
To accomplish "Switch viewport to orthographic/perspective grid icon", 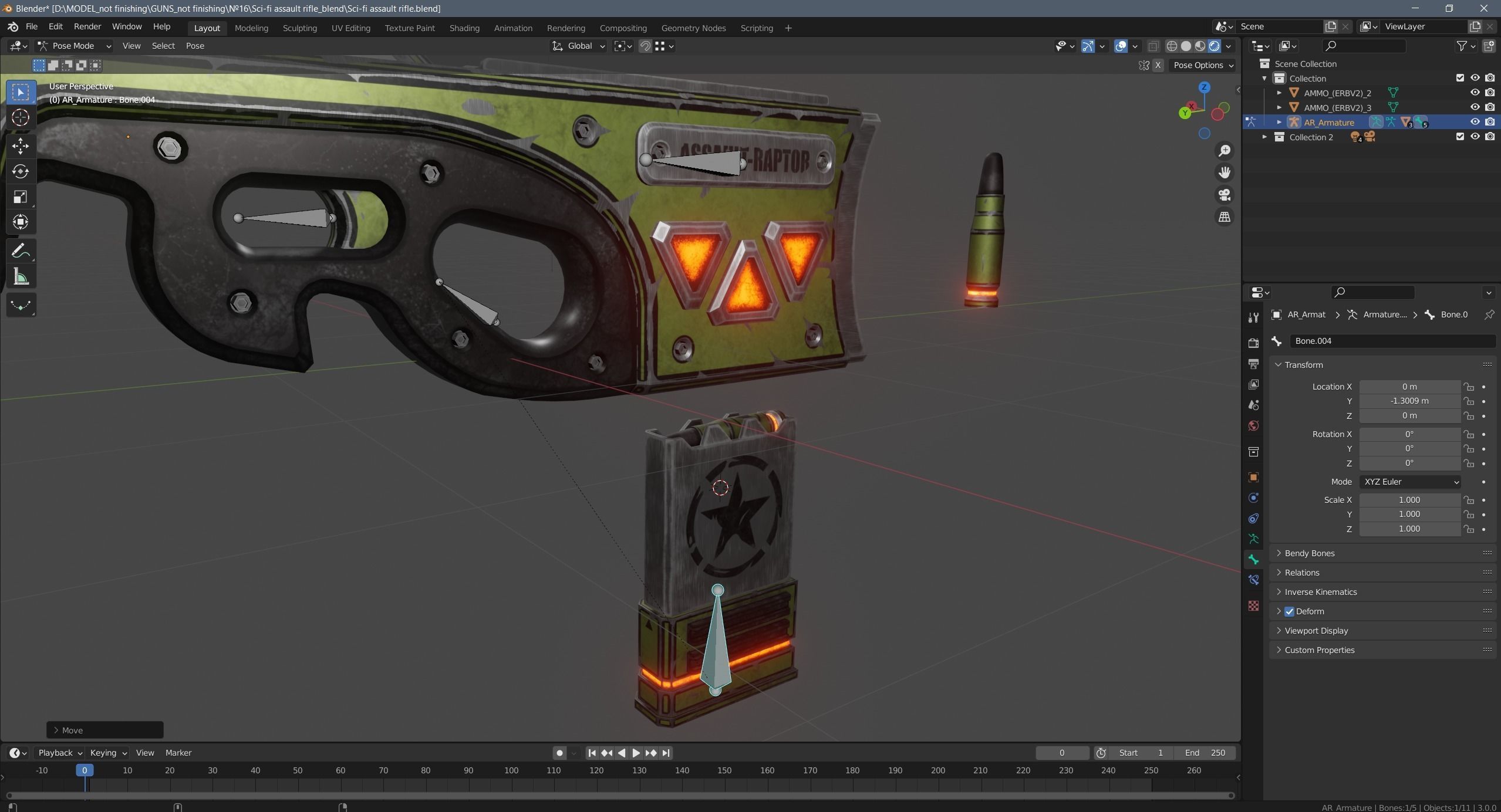I will (1225, 217).
